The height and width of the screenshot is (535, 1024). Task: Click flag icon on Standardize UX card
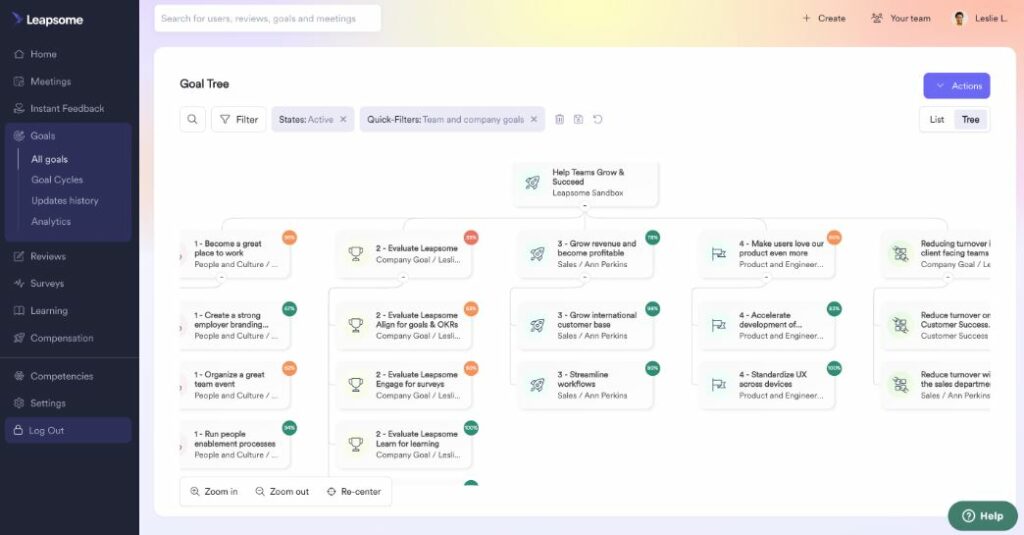point(718,385)
